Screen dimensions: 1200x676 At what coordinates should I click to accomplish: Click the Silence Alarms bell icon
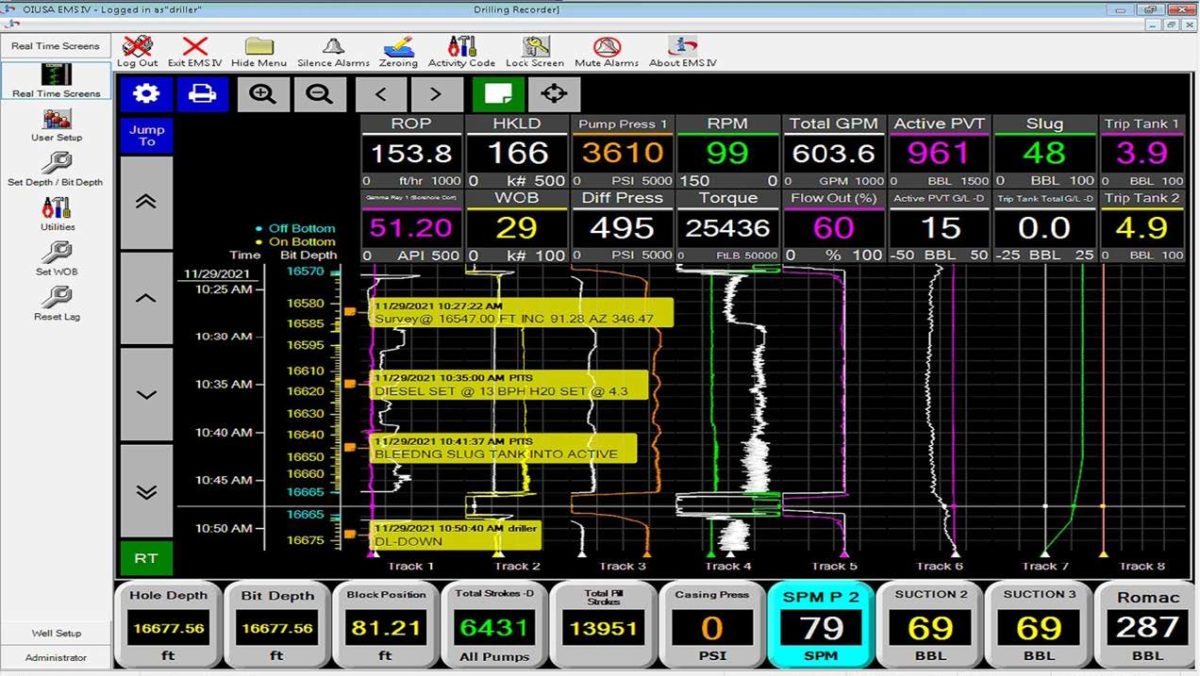tap(332, 48)
